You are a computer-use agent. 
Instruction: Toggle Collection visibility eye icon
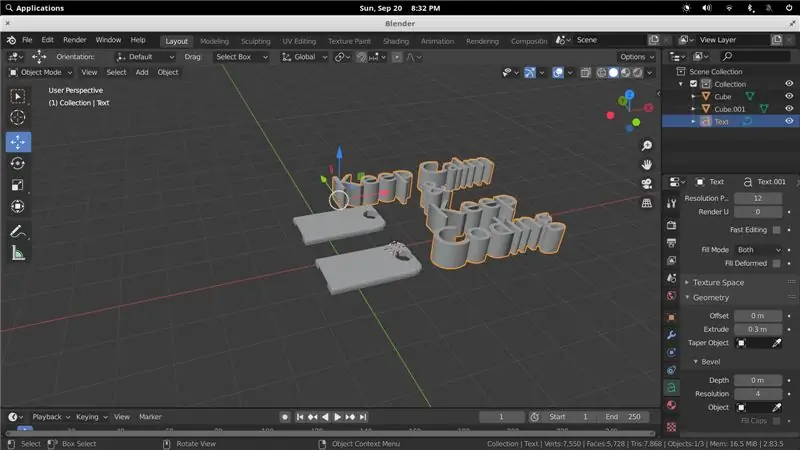coord(789,83)
